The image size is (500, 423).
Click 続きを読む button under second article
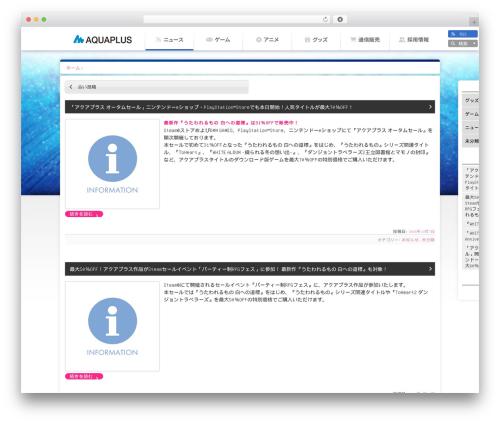tap(84, 376)
